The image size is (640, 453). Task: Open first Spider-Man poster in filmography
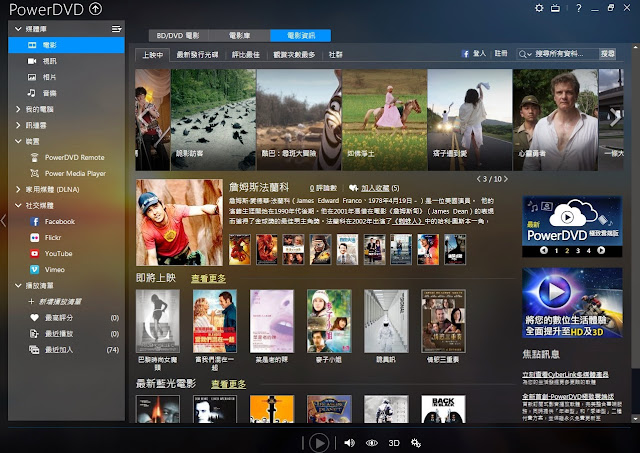[x=240, y=249]
